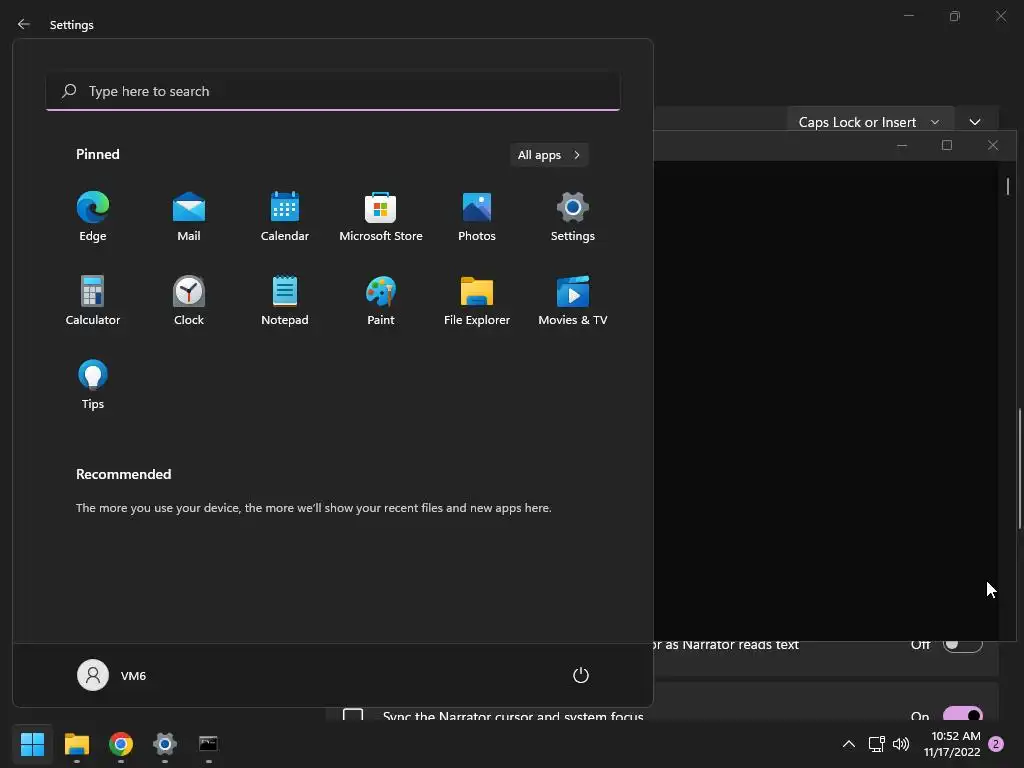This screenshot has width=1024, height=768.
Task: Open Notepad from pinned apps
Action: pyautogui.click(x=285, y=300)
